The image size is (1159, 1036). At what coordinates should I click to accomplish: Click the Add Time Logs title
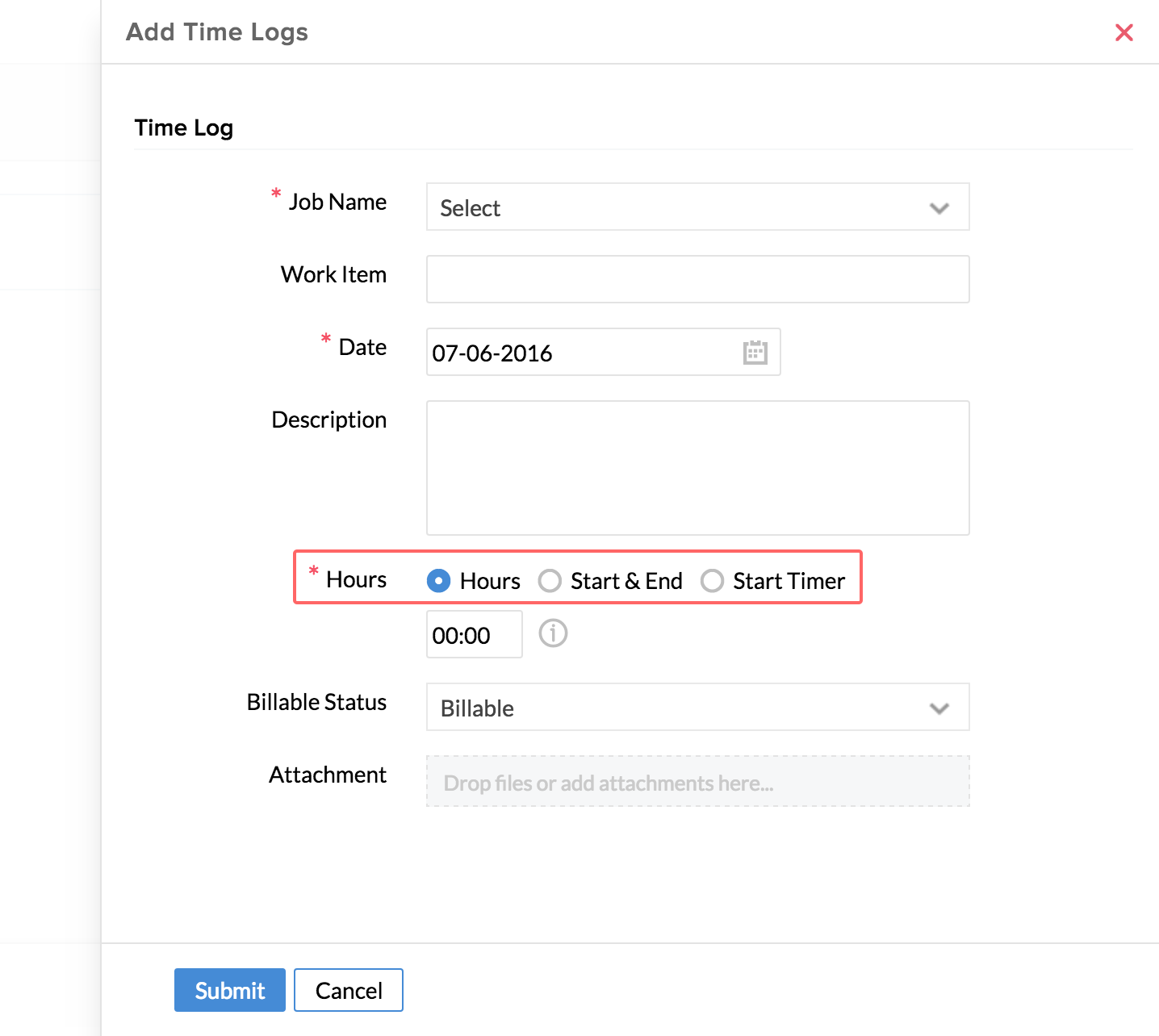(217, 32)
